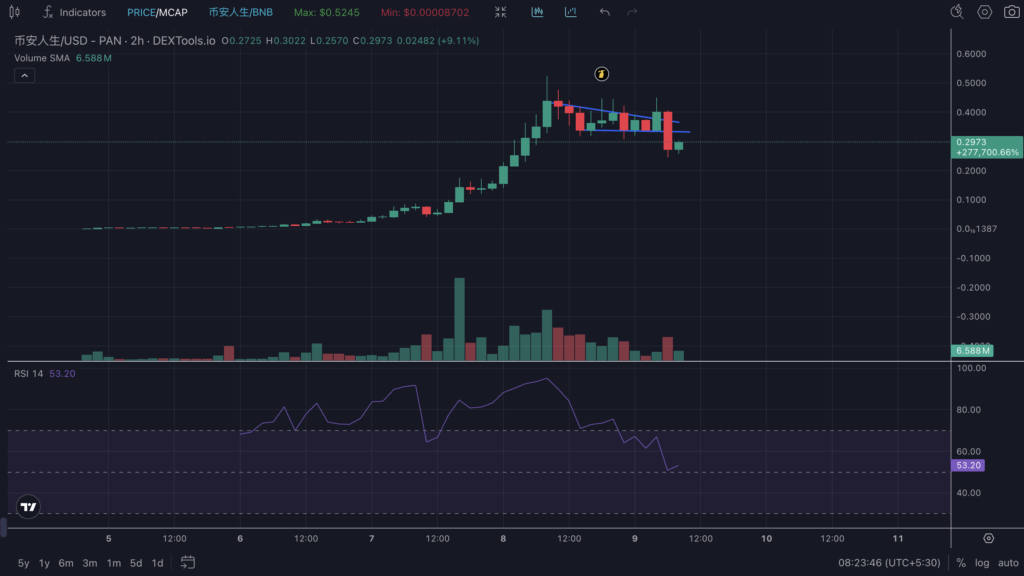Screen dimensions: 1024x576
Task: Click the fullscreen collapse arrows icon
Action: click(501, 12)
